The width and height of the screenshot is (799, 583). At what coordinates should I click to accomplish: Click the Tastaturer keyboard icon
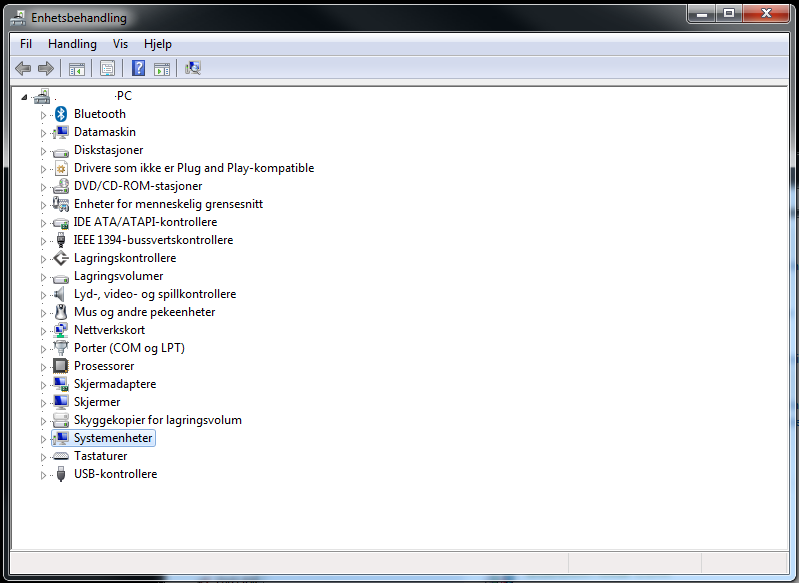coord(61,456)
